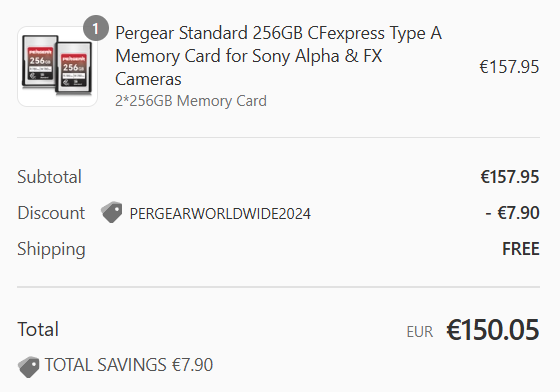The image size is (560, 392).
Task: Click the Discount label
Action: (x=51, y=213)
